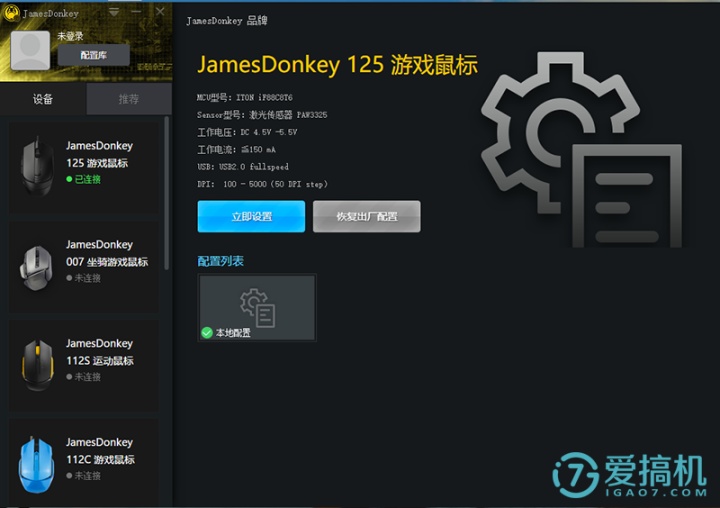
Task: Select the 112S 运动鼠标 device card
Action: [x=84, y=365]
